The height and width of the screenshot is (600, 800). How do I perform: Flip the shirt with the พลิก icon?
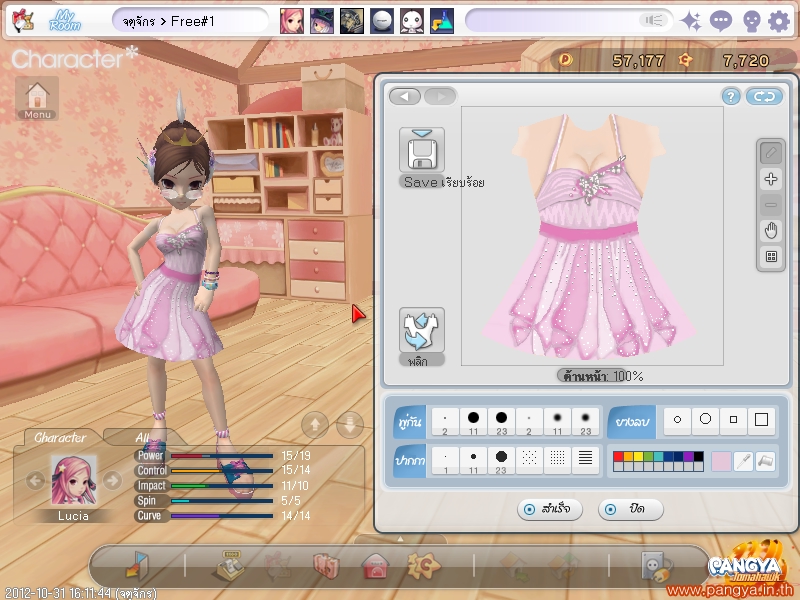click(421, 330)
